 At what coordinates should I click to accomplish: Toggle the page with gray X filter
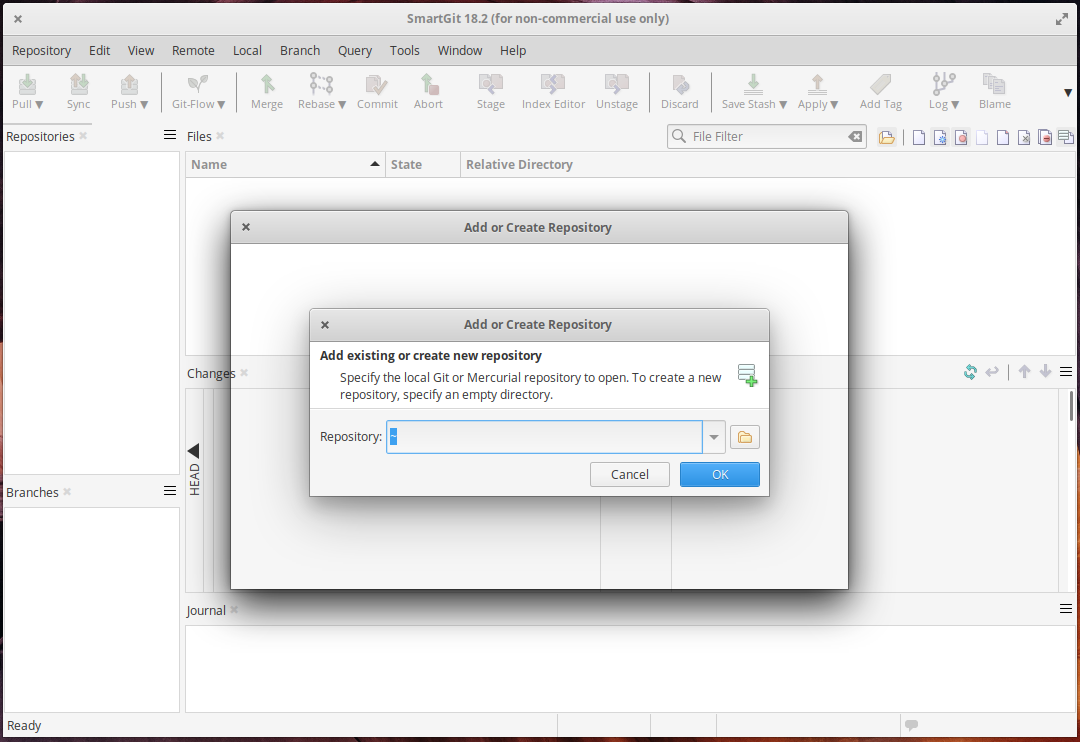(1024, 137)
